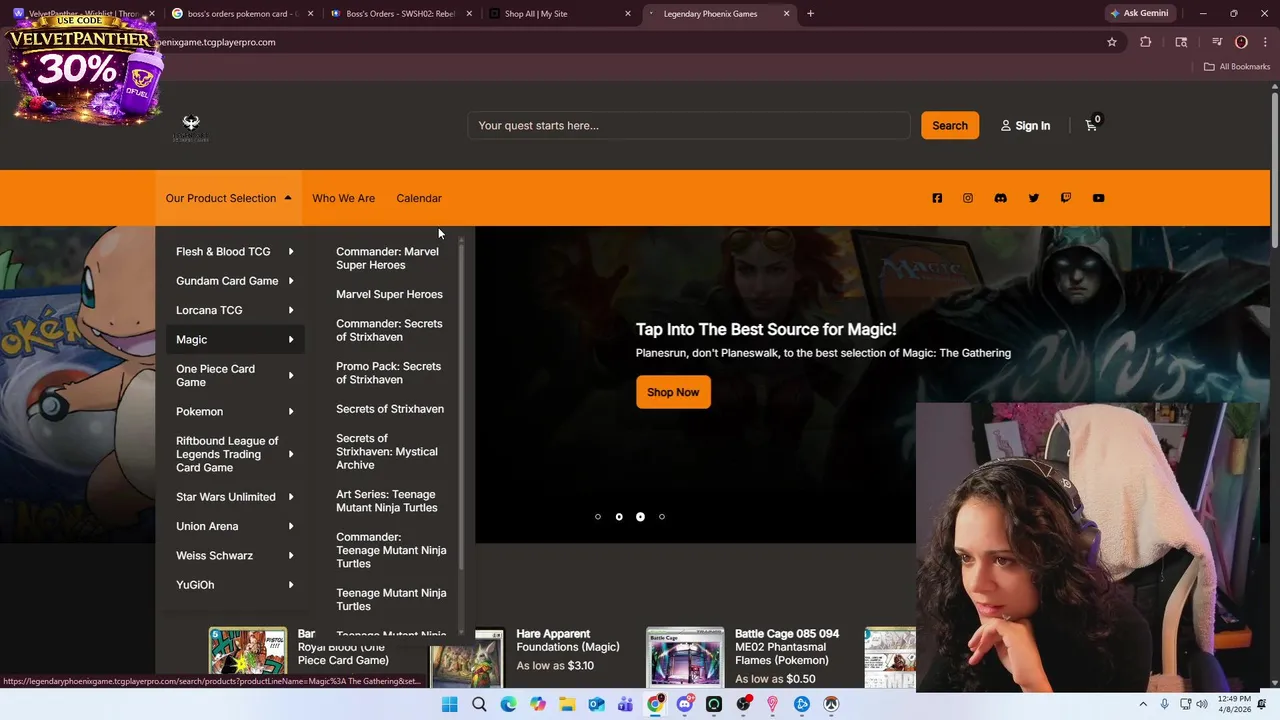The height and width of the screenshot is (720, 1280).
Task: Switch to Shop All My Site tab
Action: pyautogui.click(x=560, y=14)
